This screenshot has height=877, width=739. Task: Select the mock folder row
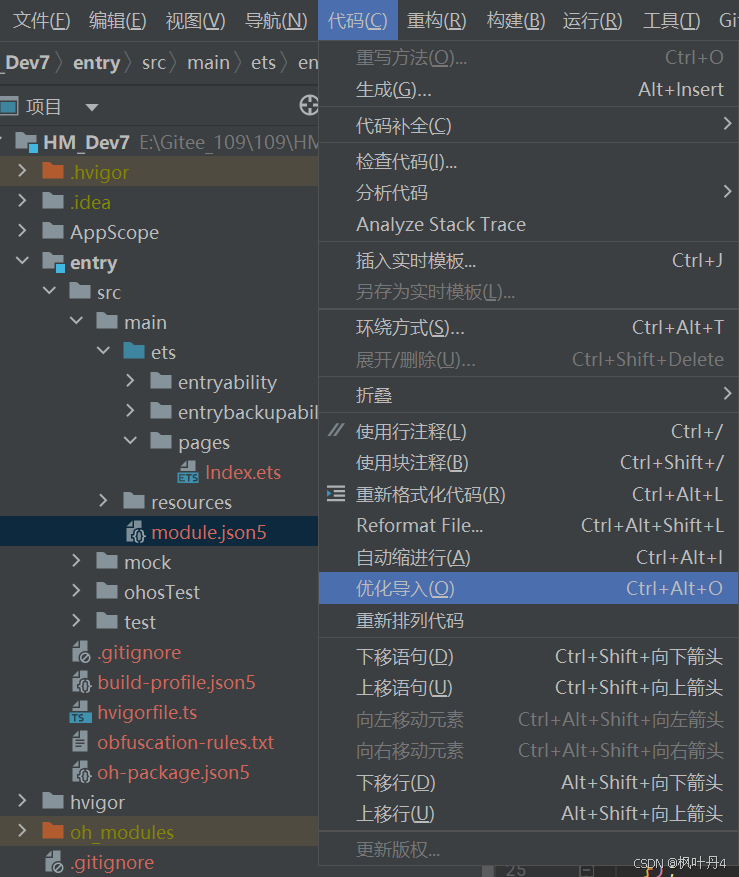[x=159, y=562]
